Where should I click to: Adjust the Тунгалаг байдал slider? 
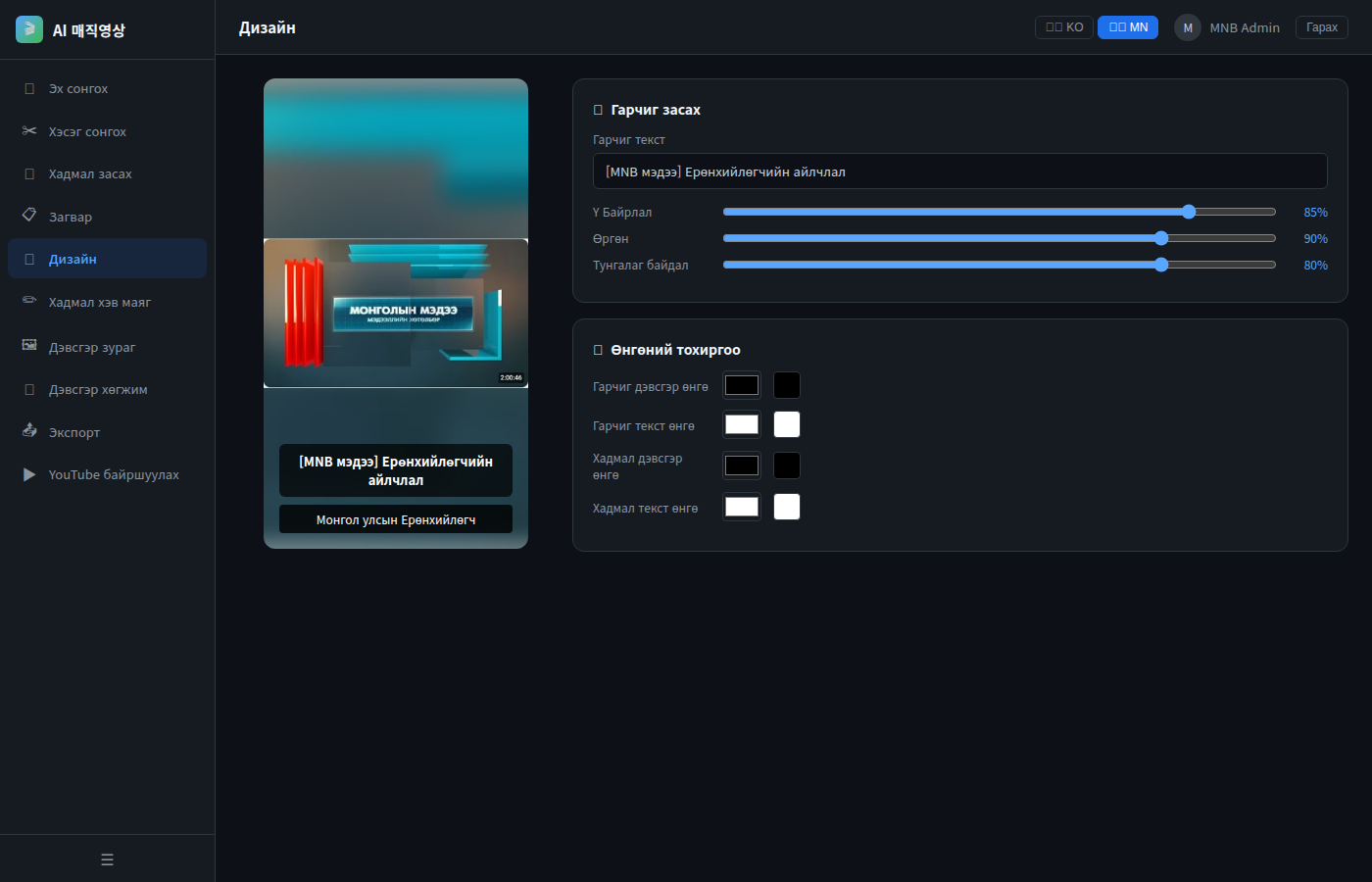(1000, 265)
